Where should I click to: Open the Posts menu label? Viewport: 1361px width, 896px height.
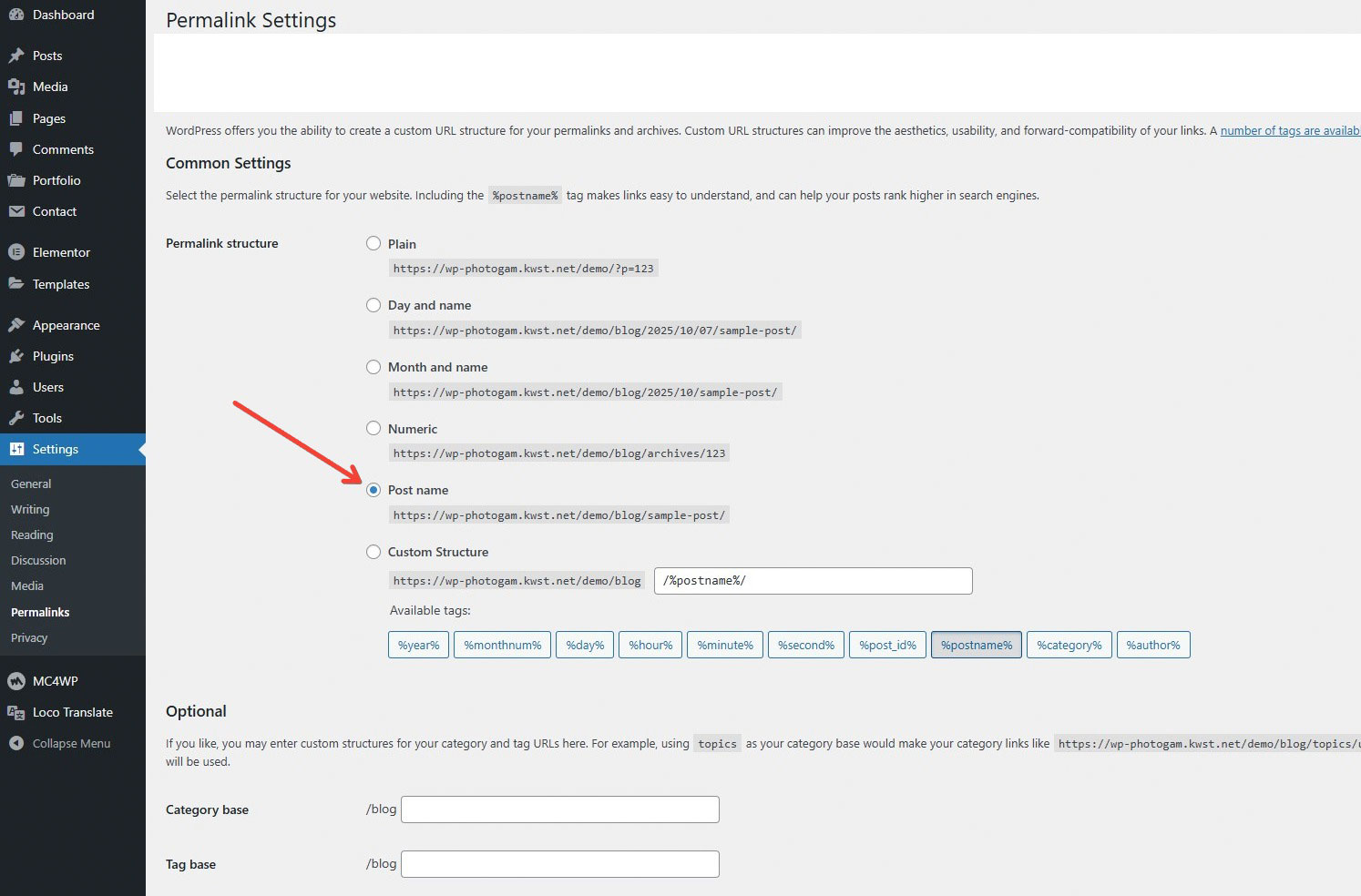(x=47, y=56)
